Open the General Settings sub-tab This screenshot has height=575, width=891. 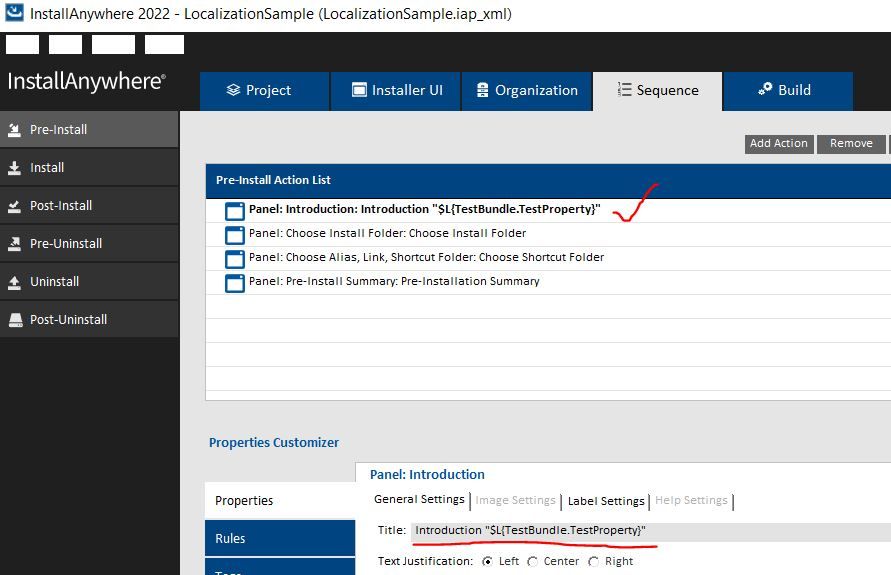(x=419, y=499)
